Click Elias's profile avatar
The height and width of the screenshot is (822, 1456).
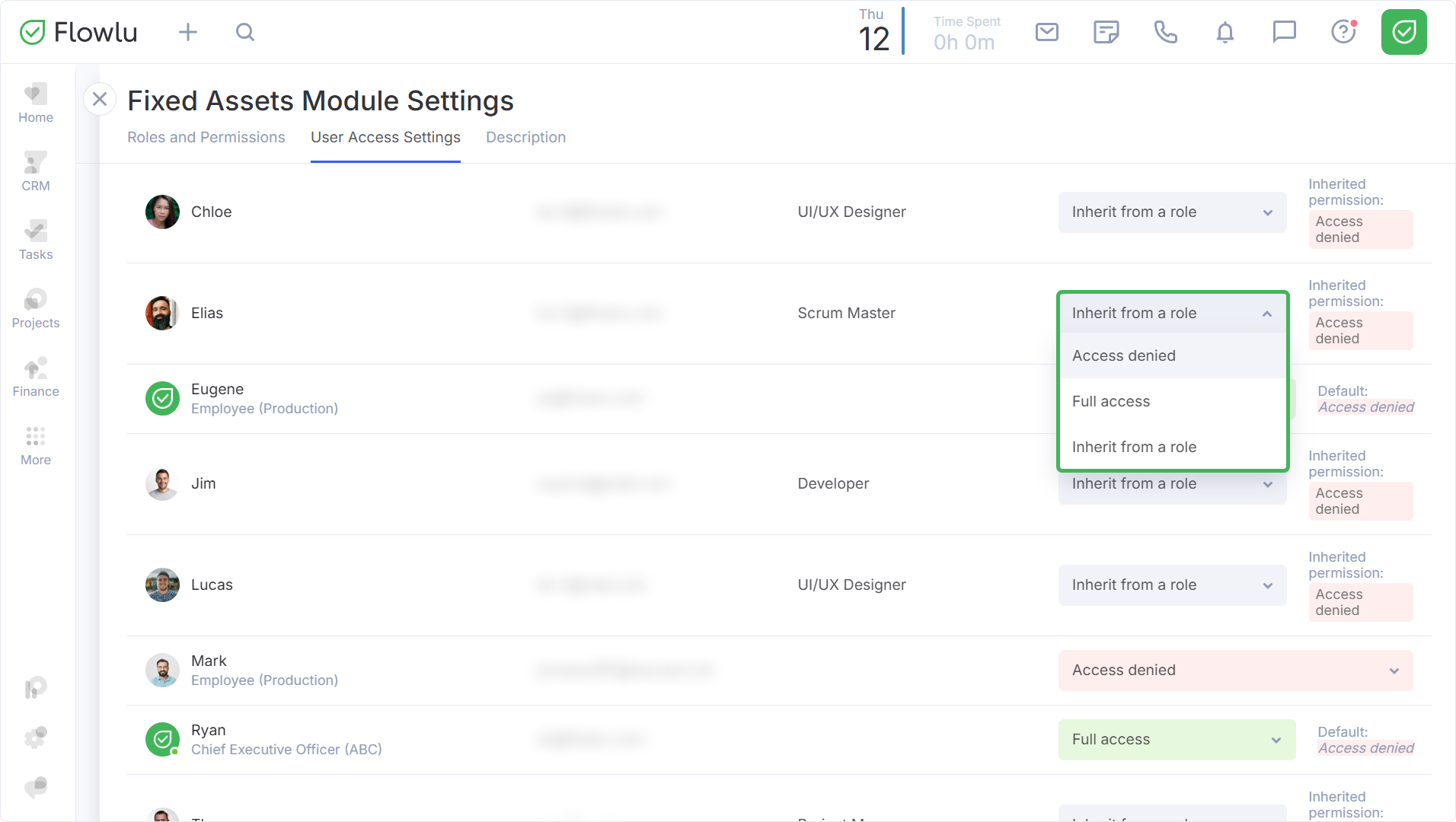point(162,314)
